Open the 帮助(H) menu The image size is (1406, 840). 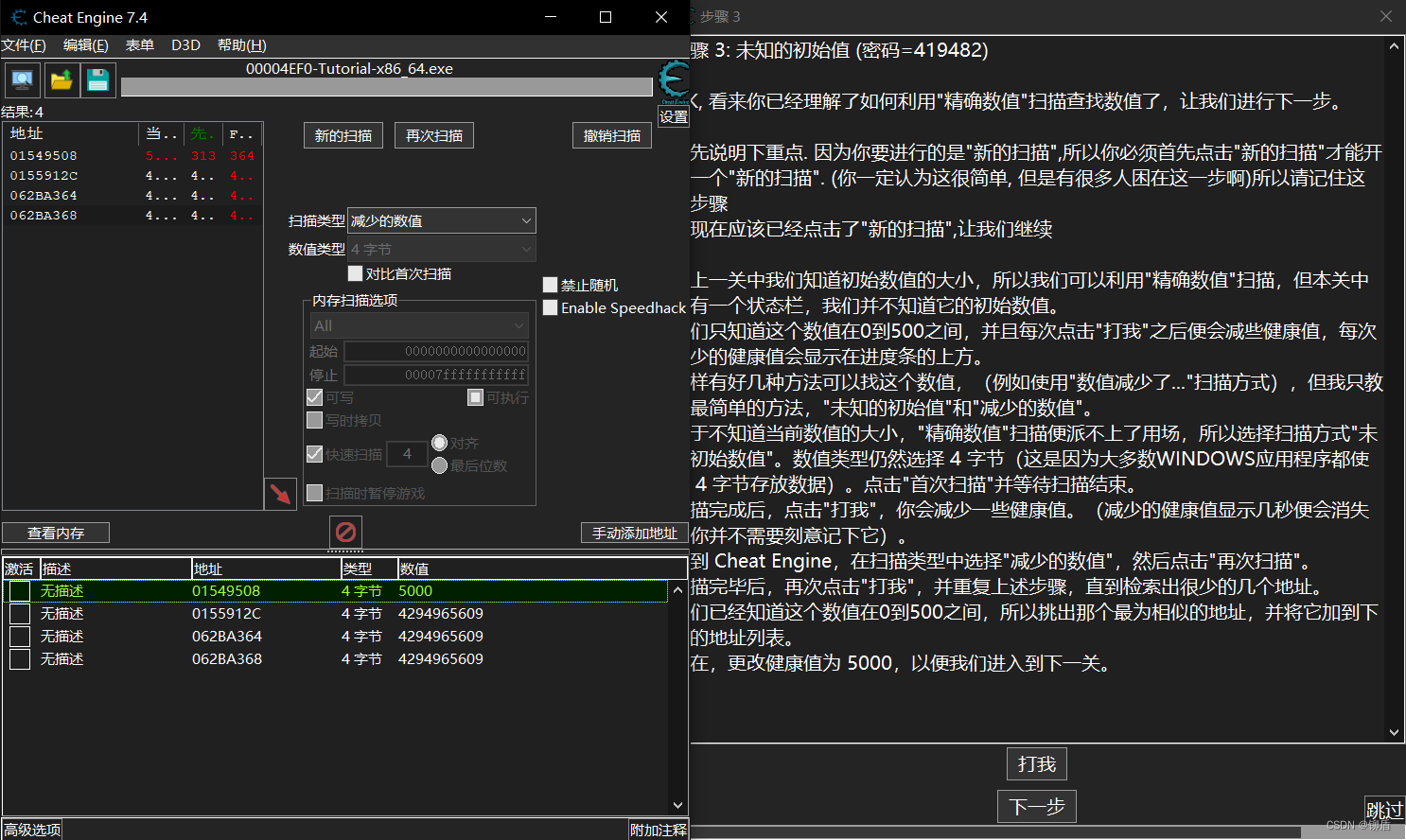click(242, 45)
